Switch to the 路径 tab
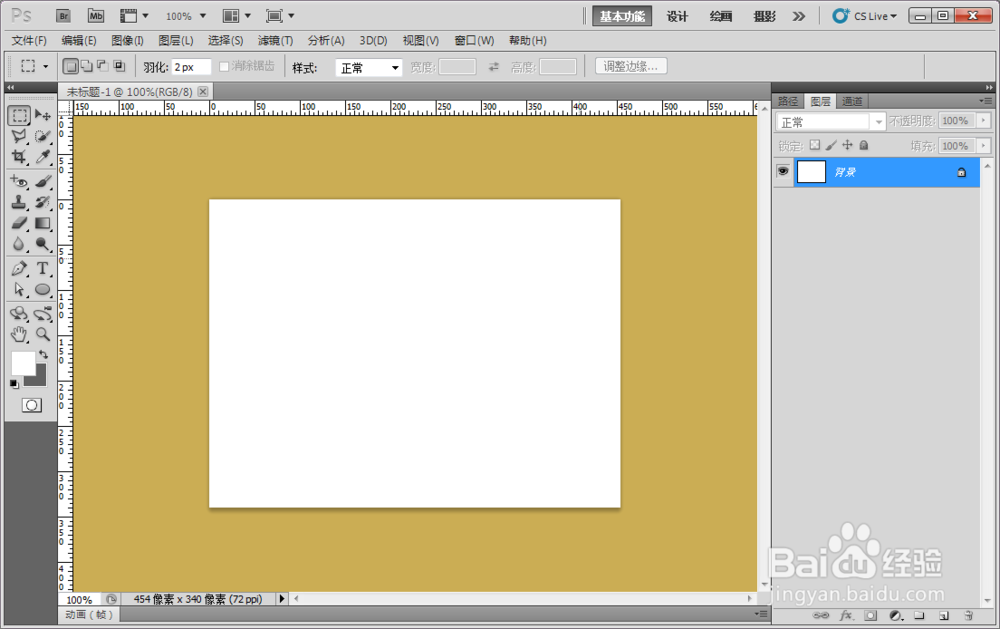 tap(788, 101)
